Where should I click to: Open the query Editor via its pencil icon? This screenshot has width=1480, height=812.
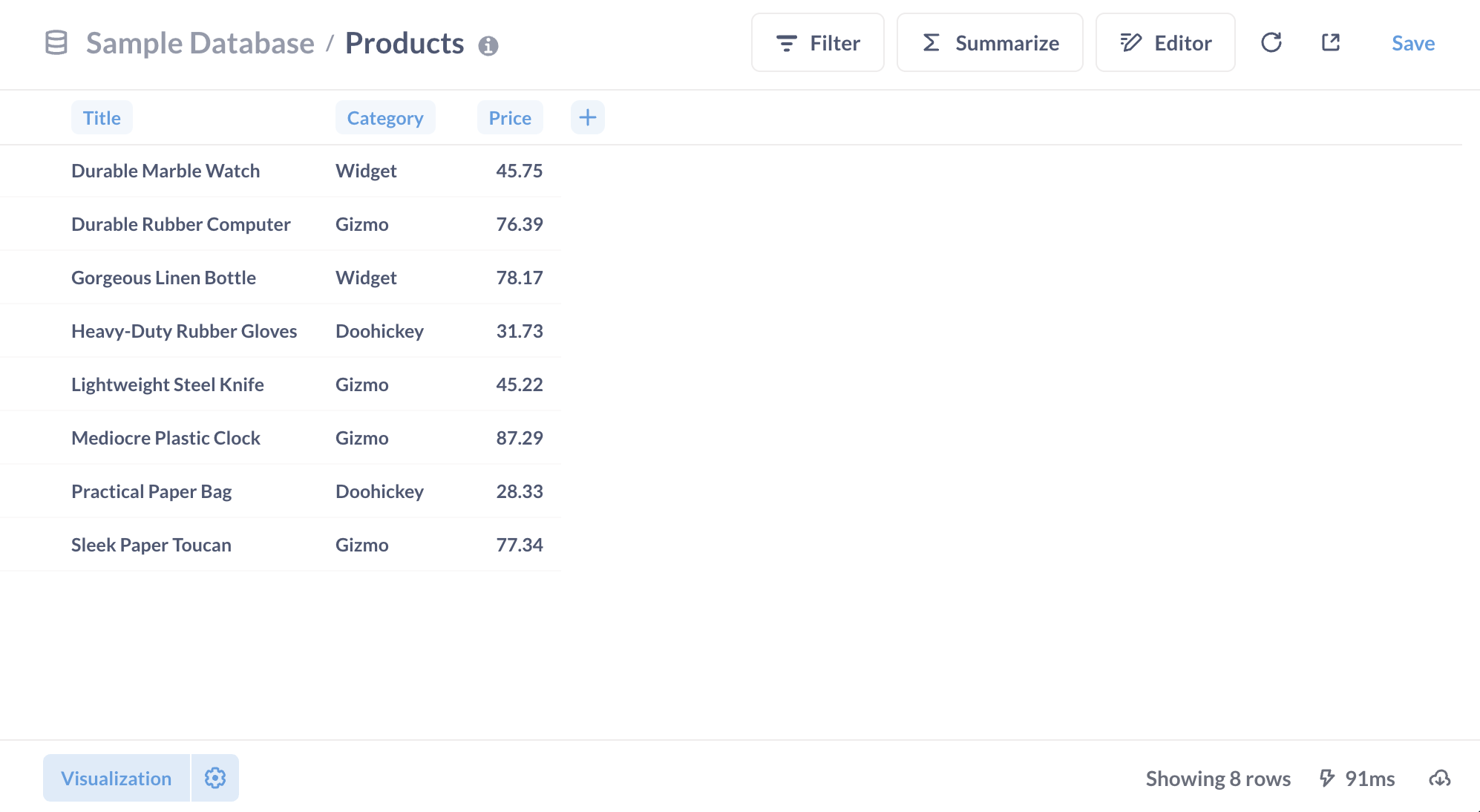point(1130,42)
